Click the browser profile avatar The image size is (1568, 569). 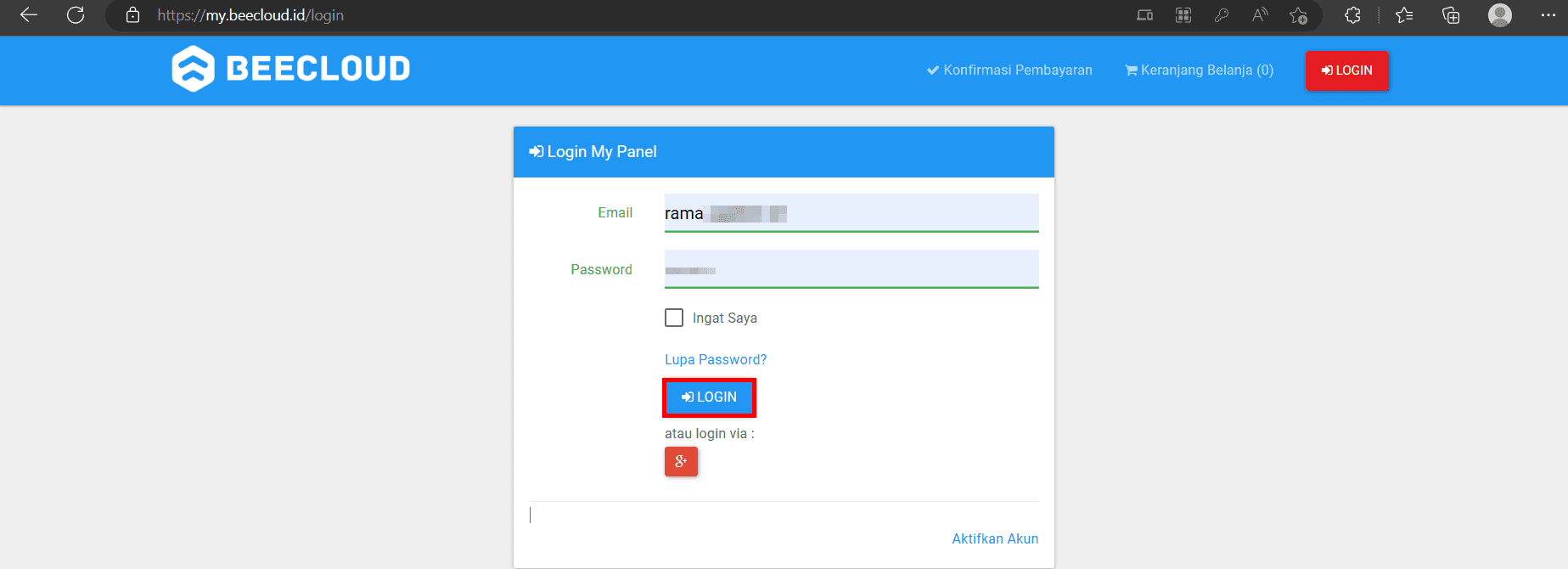pos(1500,15)
